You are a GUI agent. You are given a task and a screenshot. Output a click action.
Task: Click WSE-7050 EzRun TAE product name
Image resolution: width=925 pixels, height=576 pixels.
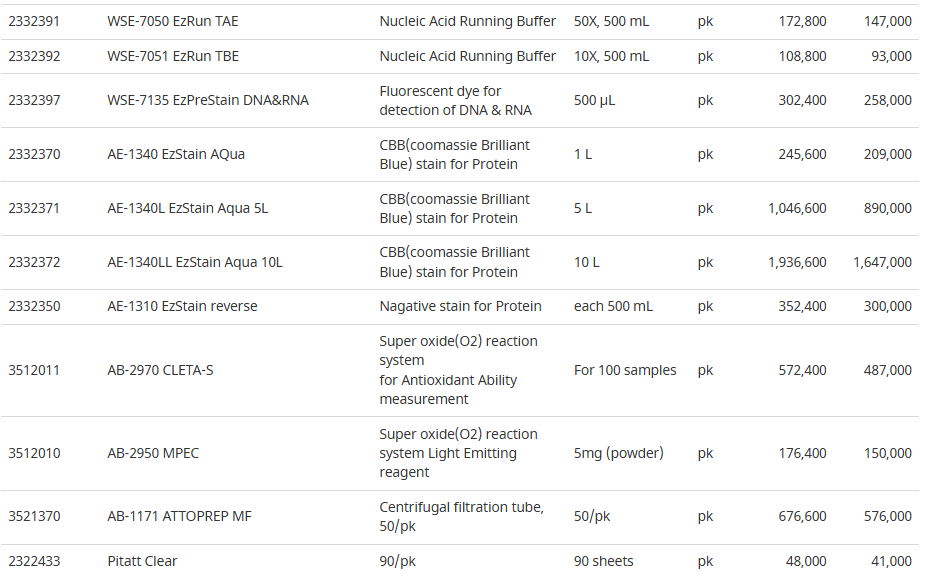point(173,21)
